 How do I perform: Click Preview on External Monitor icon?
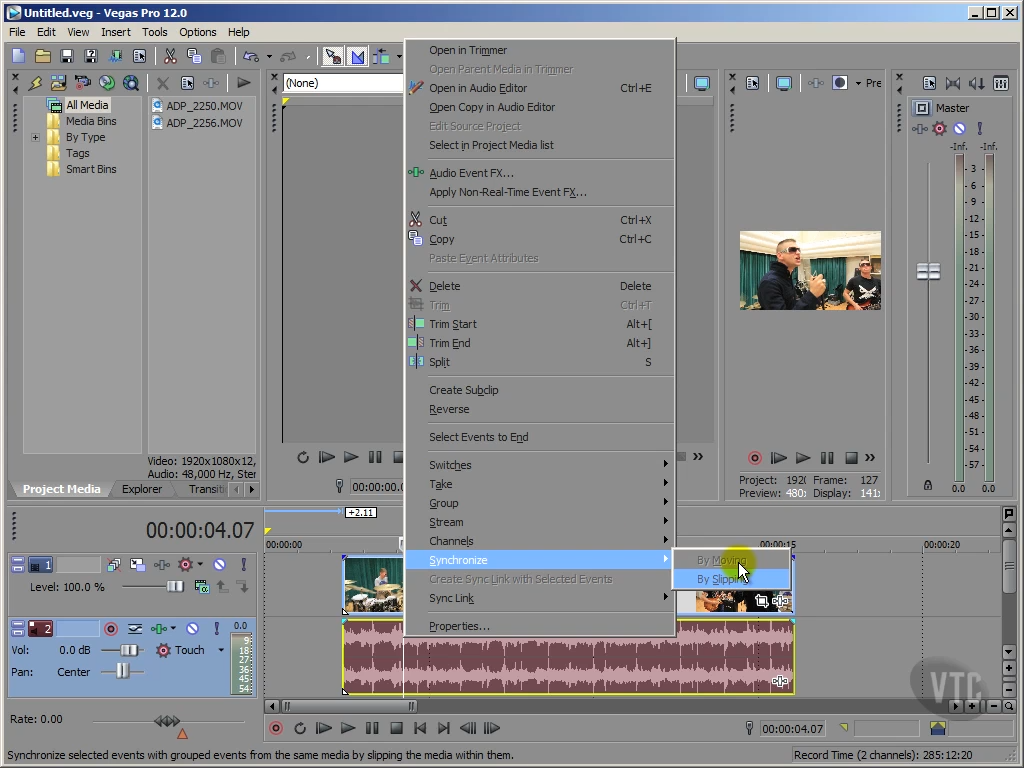pyautogui.click(x=784, y=83)
